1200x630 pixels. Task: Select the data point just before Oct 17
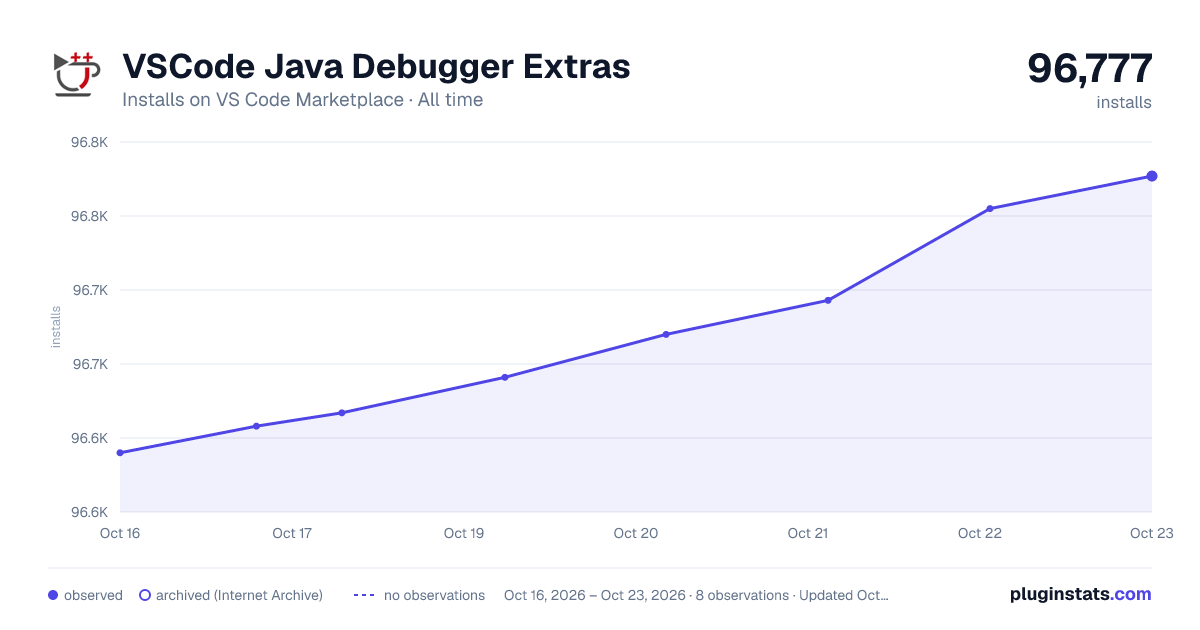(256, 426)
